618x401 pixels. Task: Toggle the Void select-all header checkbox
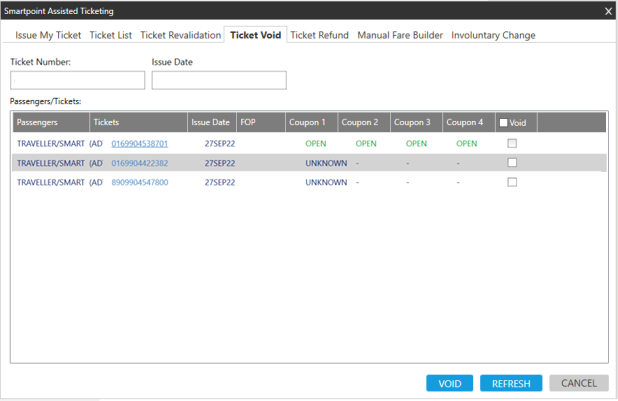[x=504, y=123]
